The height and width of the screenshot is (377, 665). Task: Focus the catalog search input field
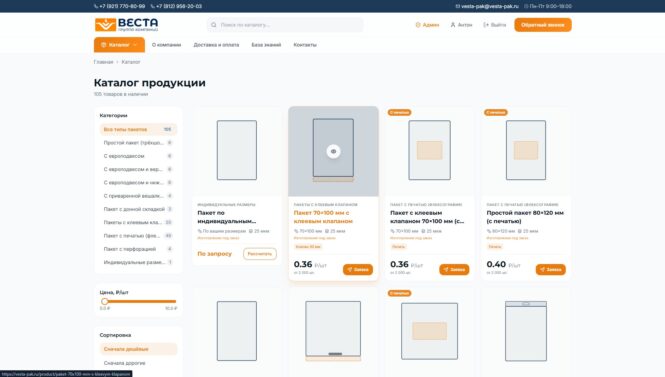click(285, 25)
